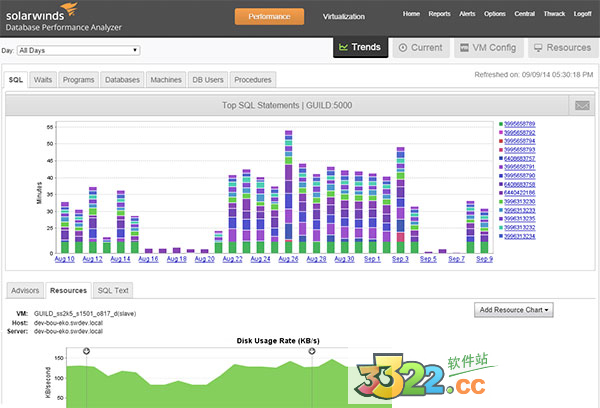Click the Aug 14 date link
Image resolution: width=600 pixels, height=408 pixels.
121,259
